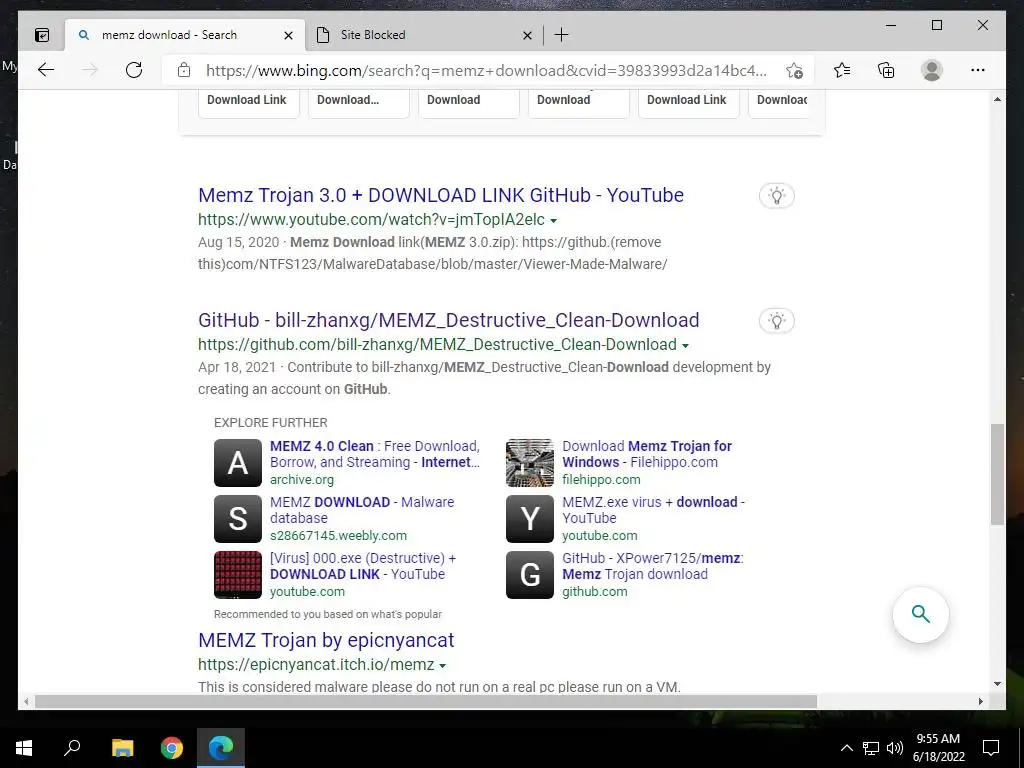This screenshot has height=768, width=1024.
Task: Click the youtube 'Y' thumbnail
Action: 530,519
